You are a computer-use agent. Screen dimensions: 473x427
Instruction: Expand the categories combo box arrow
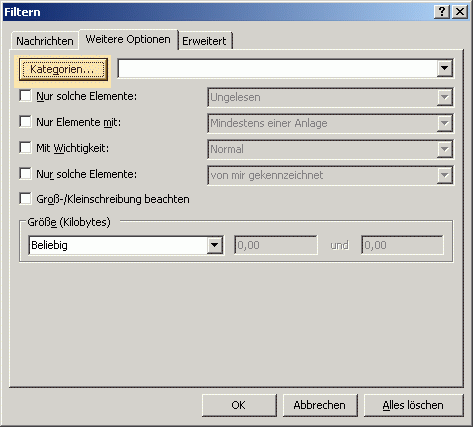pyautogui.click(x=444, y=68)
